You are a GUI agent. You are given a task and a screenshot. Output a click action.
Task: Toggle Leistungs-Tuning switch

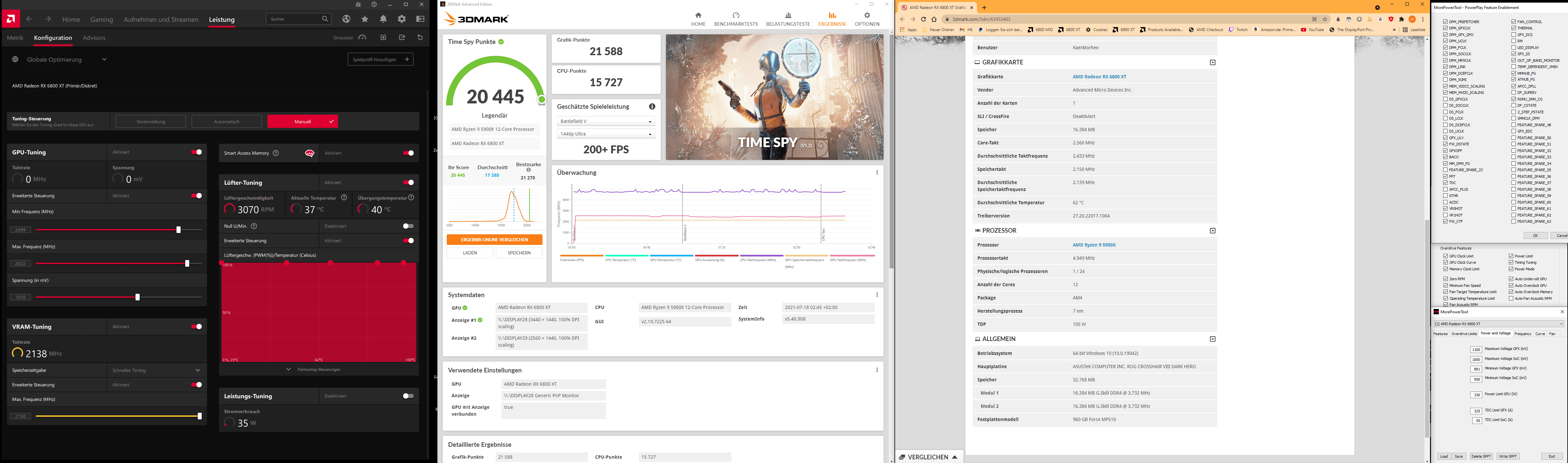click(x=408, y=396)
